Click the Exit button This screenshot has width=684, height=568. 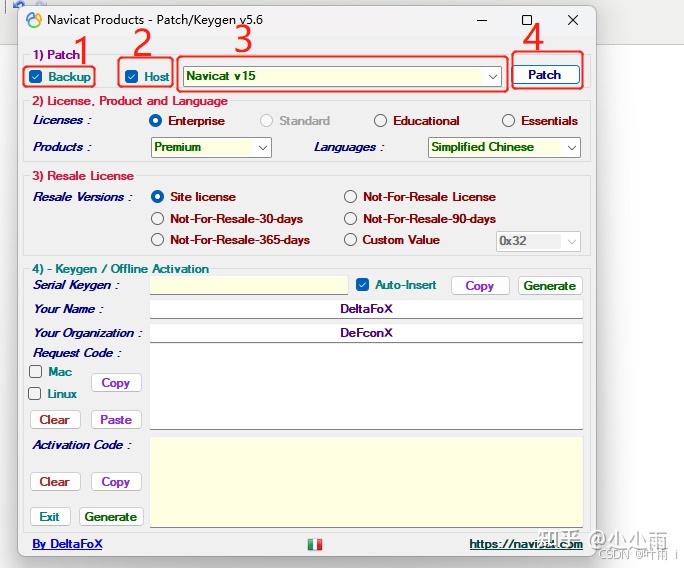[50, 517]
